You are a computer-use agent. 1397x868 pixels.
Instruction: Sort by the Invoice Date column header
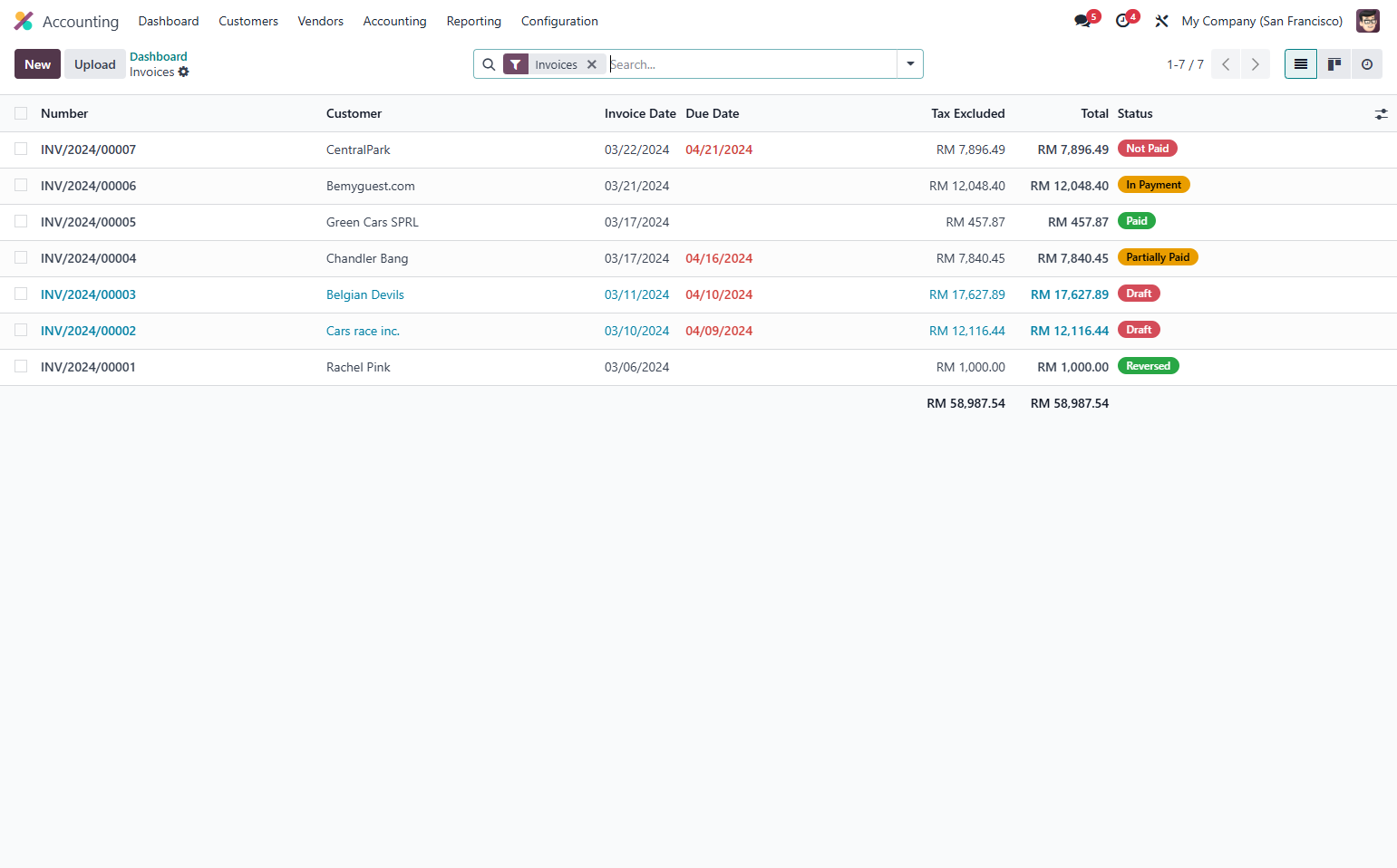pos(640,113)
